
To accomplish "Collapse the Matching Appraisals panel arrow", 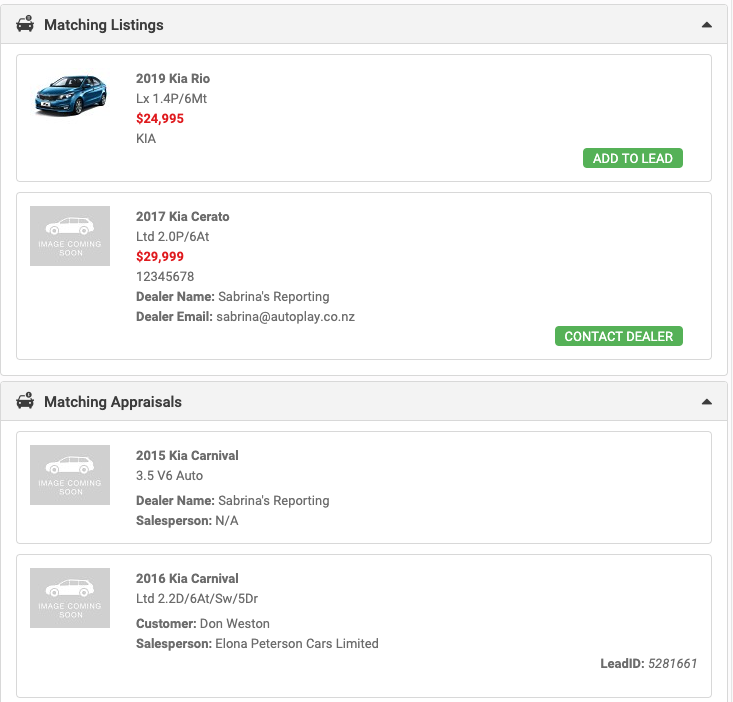I will point(707,402).
